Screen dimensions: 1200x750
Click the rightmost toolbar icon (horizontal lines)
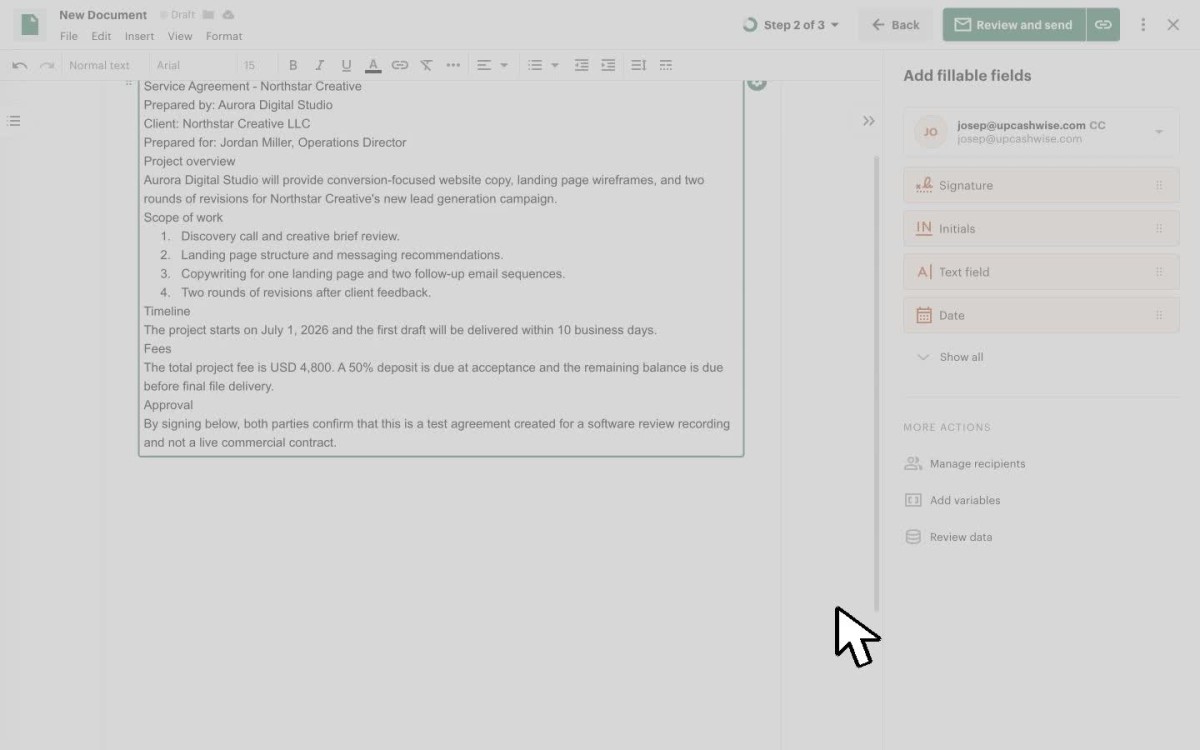pos(666,65)
